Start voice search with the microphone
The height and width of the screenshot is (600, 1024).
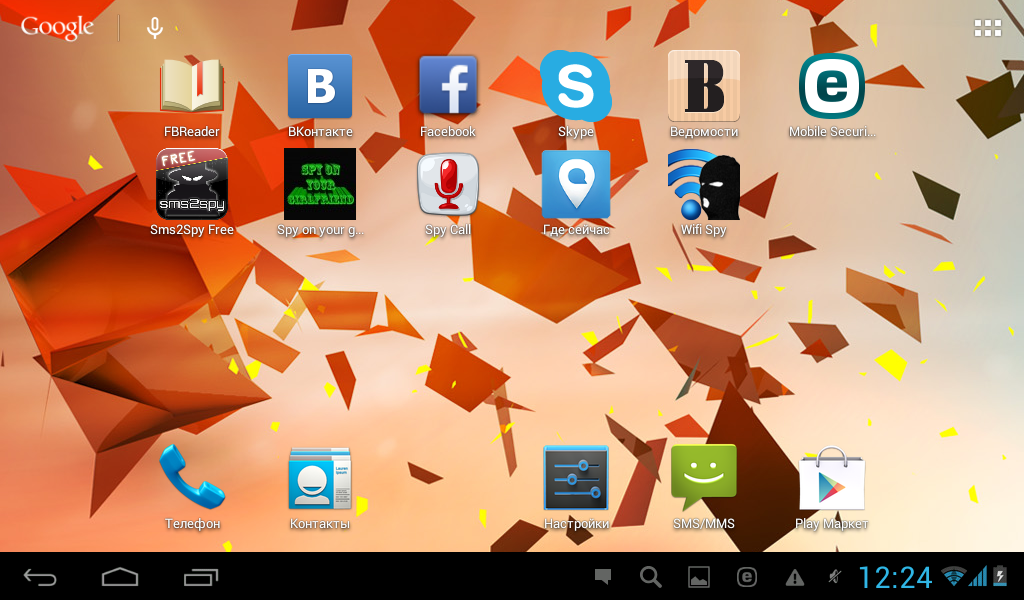point(155,27)
